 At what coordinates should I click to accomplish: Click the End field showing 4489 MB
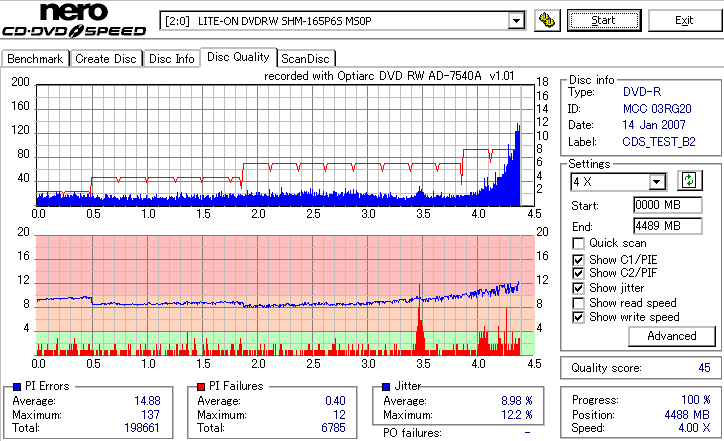pyautogui.click(x=668, y=226)
